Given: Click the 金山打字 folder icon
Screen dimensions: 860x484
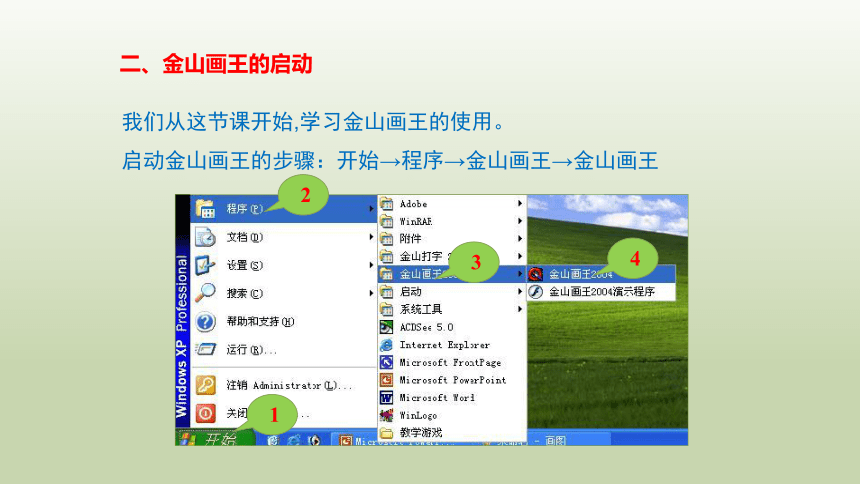Looking at the screenshot, I should click(x=387, y=256).
